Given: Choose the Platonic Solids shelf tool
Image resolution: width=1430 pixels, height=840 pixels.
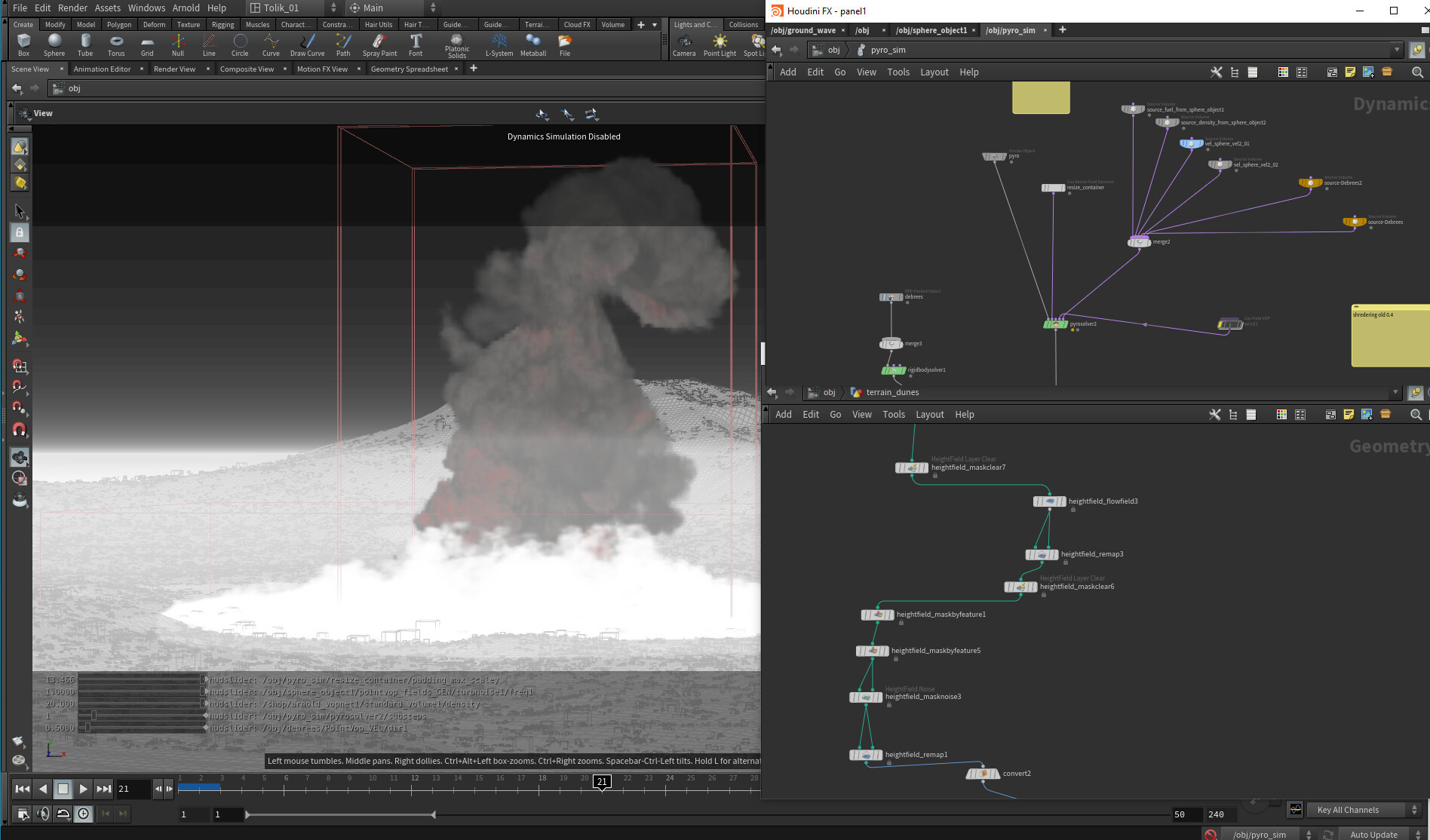Looking at the screenshot, I should [x=456, y=44].
